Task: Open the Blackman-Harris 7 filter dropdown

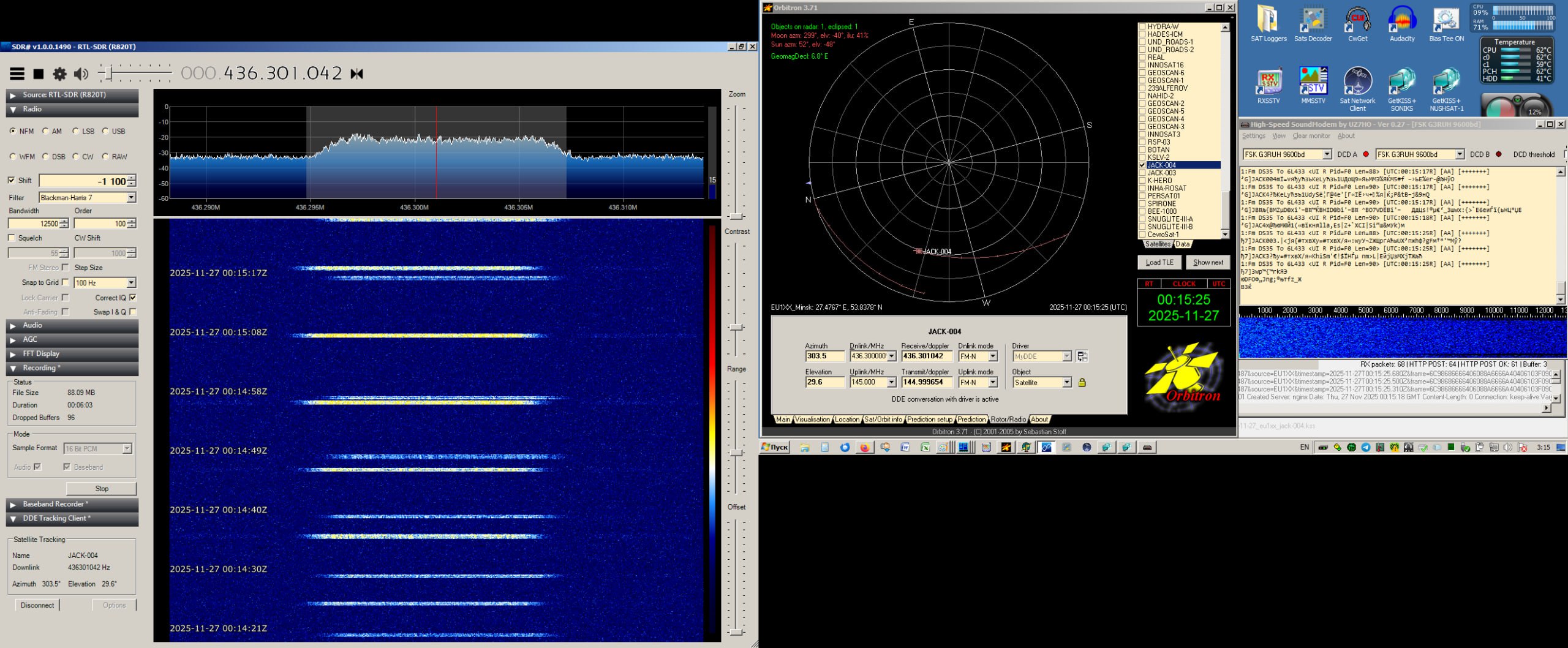Action: (131, 198)
